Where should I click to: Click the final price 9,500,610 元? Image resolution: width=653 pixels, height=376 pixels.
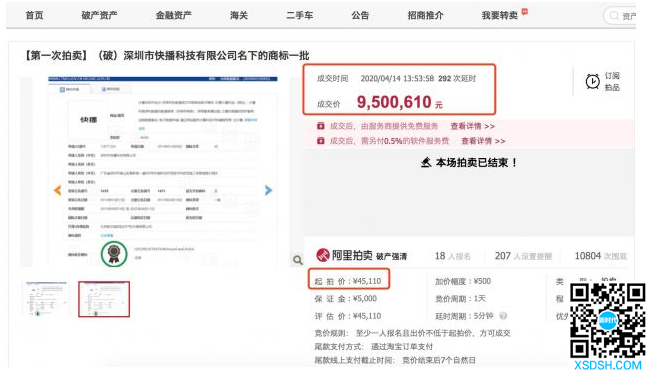pos(399,102)
